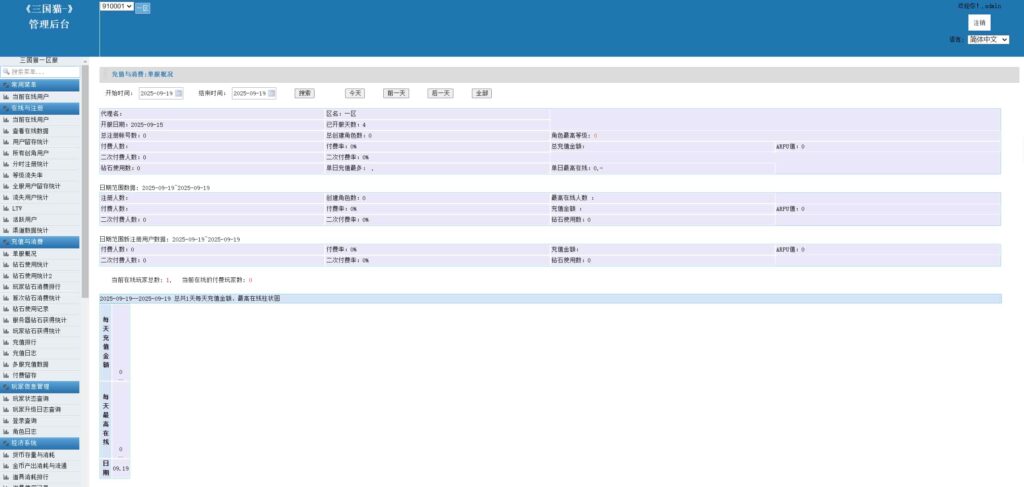The image size is (1024, 487).
Task: Click the 搜索 button
Action: coord(304,93)
